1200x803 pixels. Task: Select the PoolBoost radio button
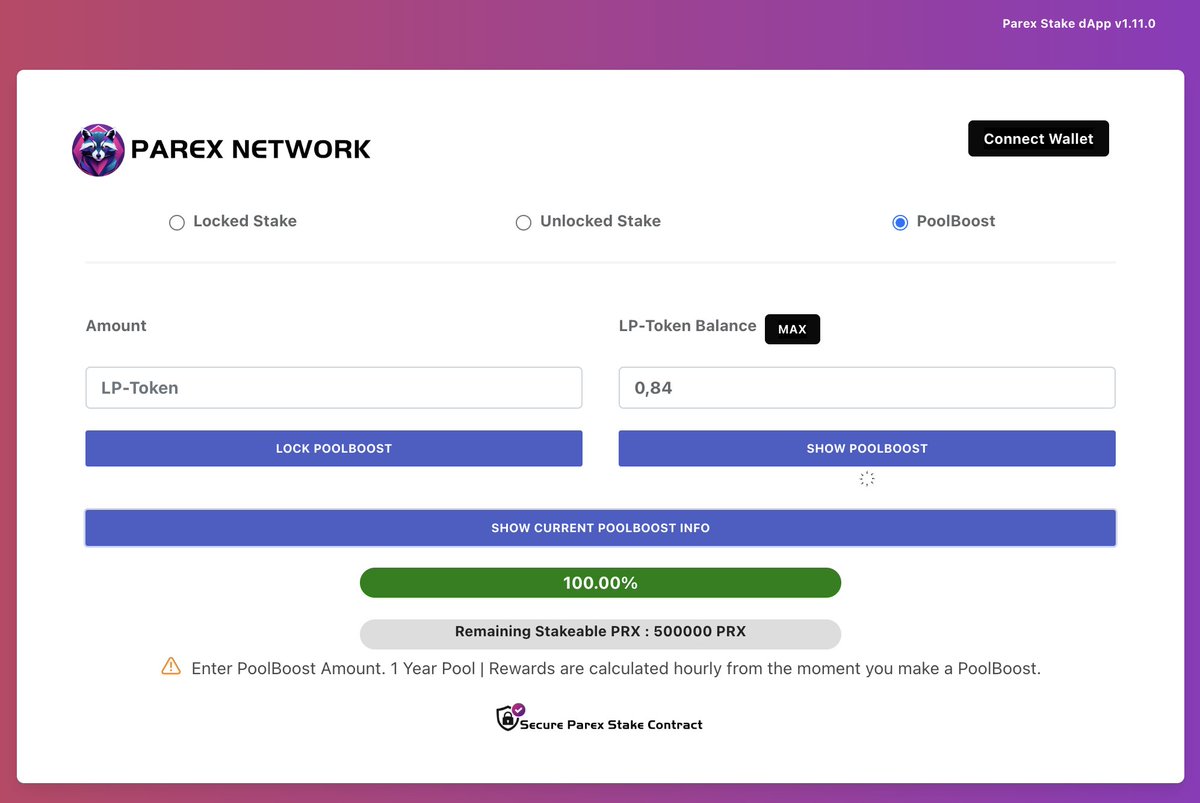point(899,222)
